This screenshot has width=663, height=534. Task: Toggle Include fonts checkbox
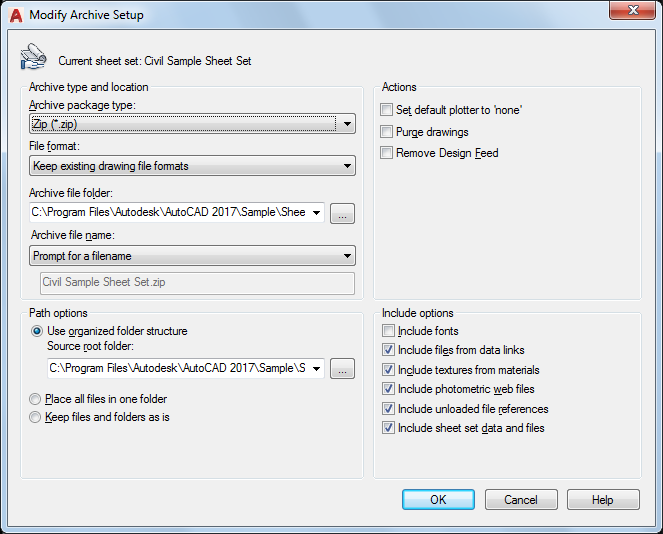(x=388, y=331)
